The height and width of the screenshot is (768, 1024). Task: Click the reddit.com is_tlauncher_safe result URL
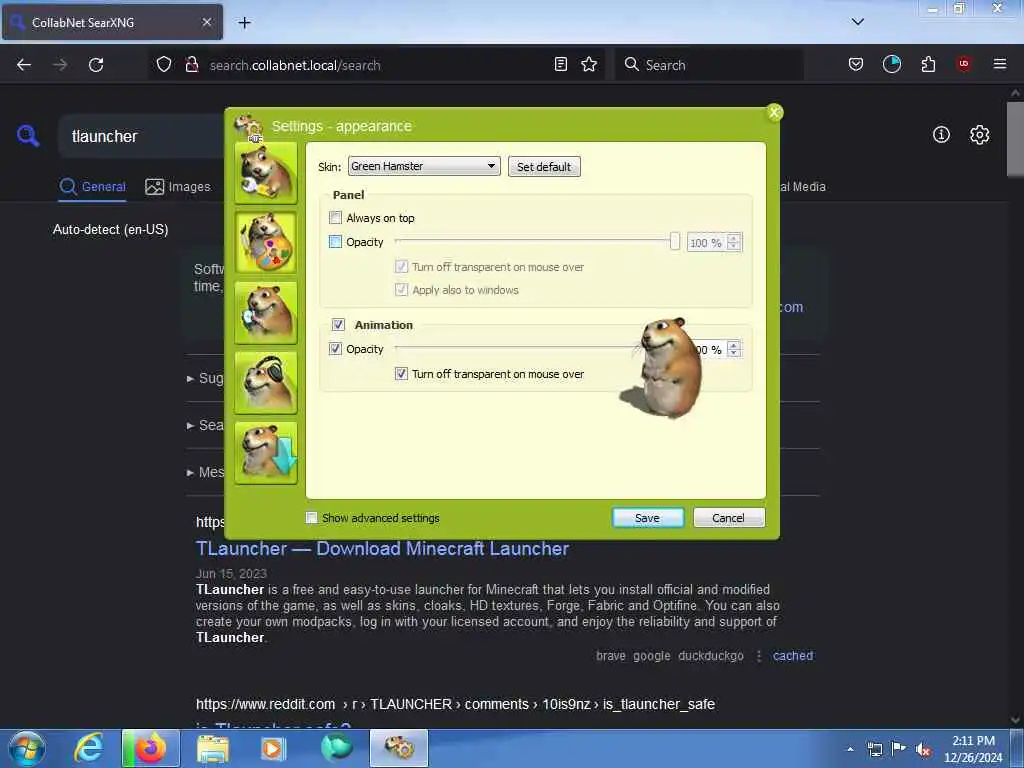click(x=455, y=704)
